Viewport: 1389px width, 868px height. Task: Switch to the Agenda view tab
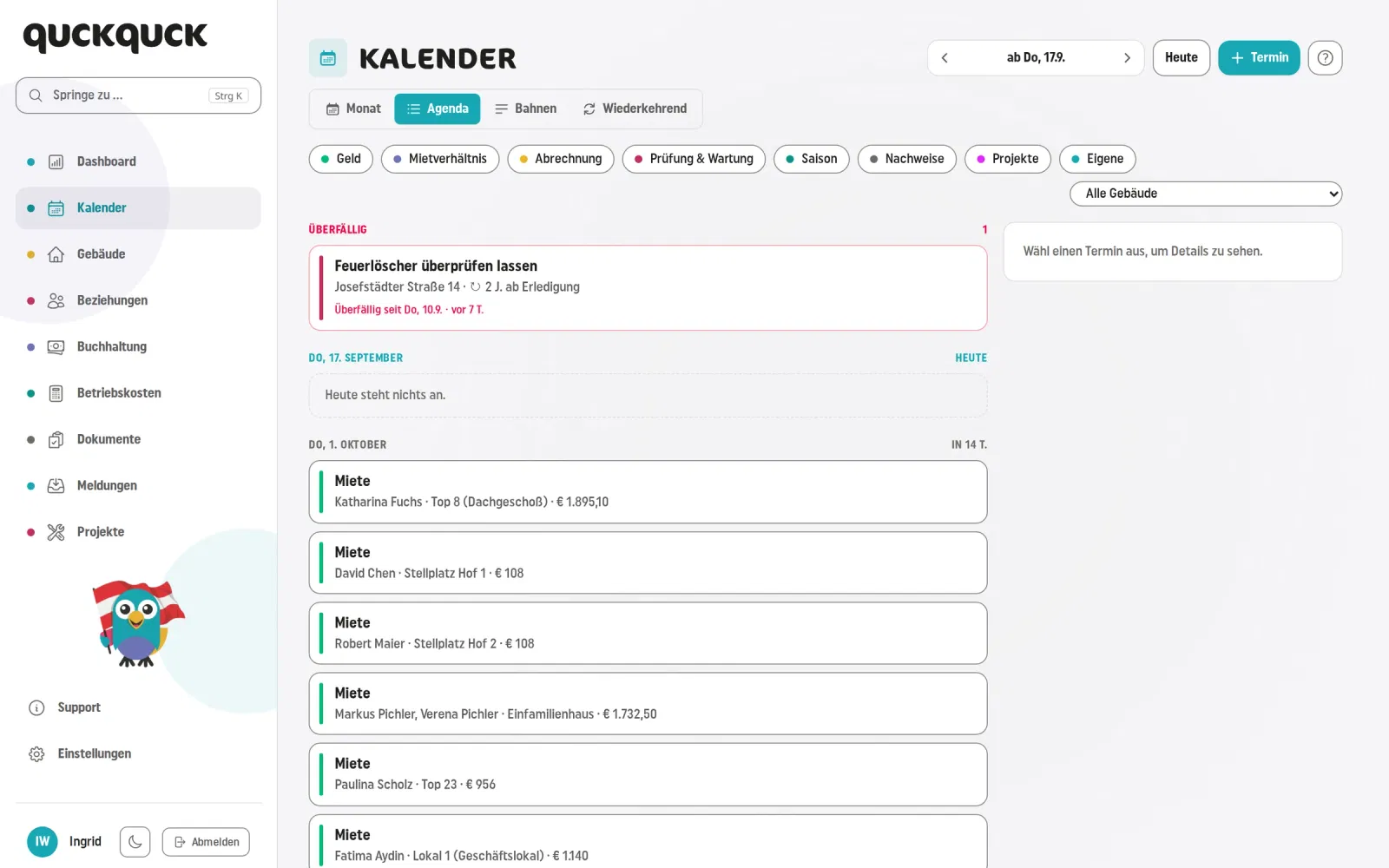click(x=438, y=108)
